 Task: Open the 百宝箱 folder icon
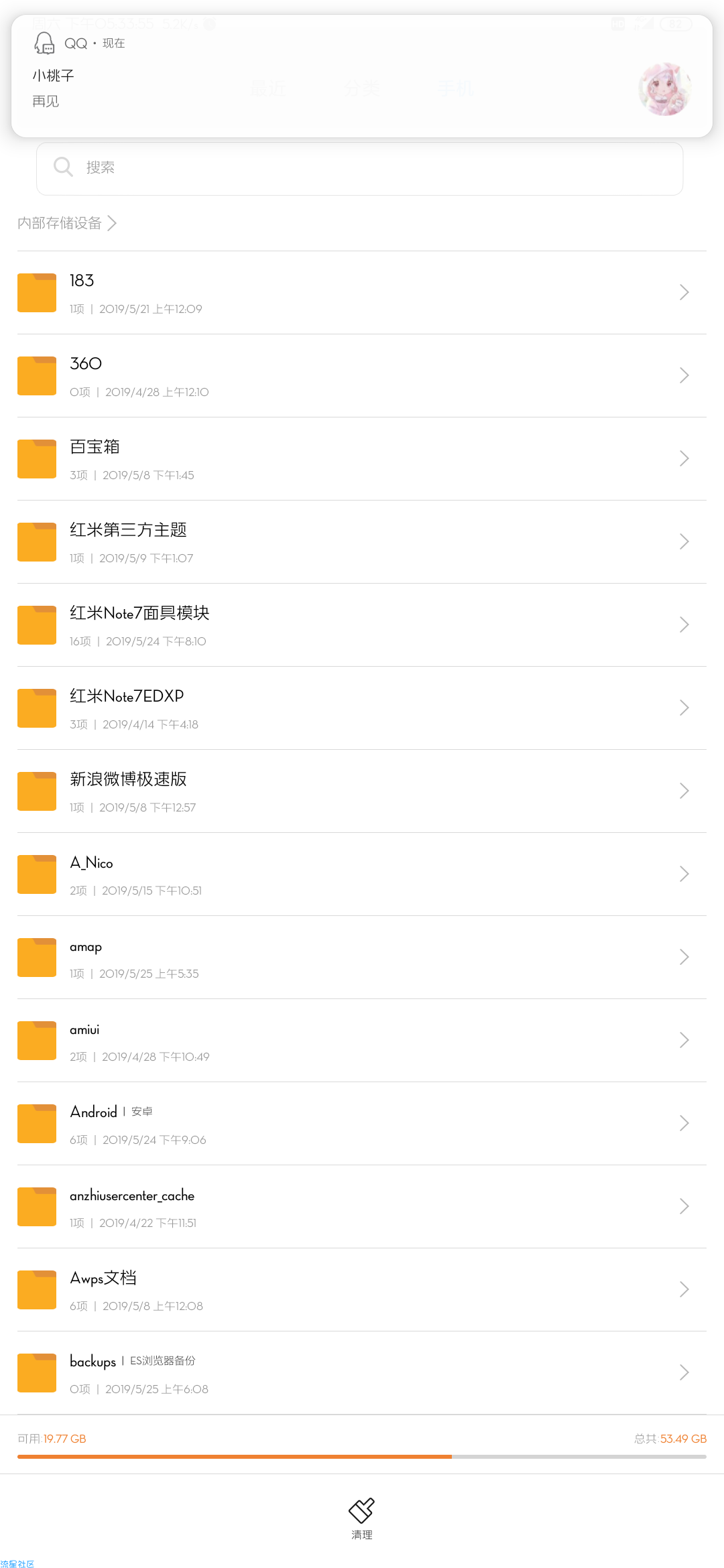pyautogui.click(x=37, y=459)
